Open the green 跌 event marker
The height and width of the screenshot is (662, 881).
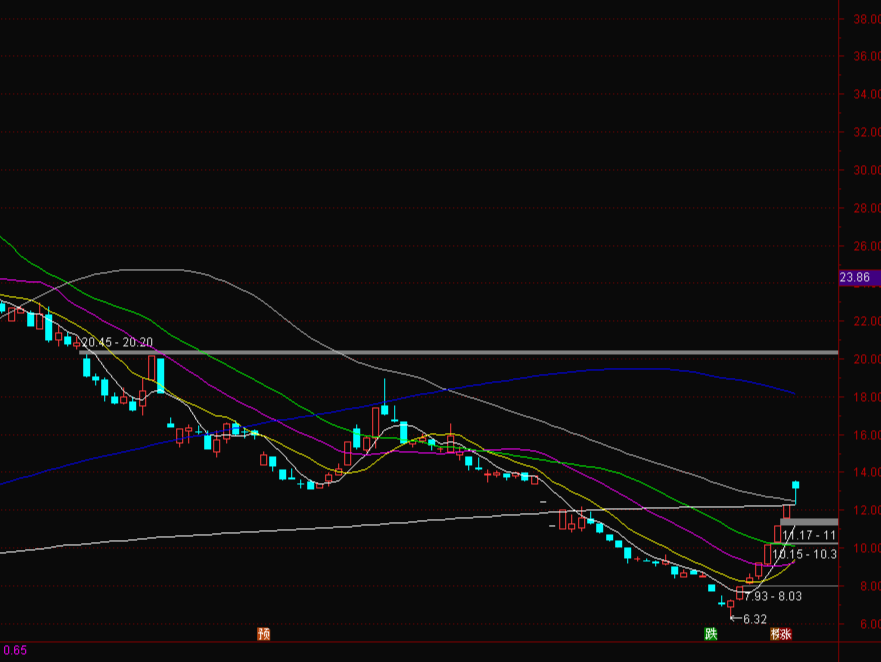coord(711,634)
